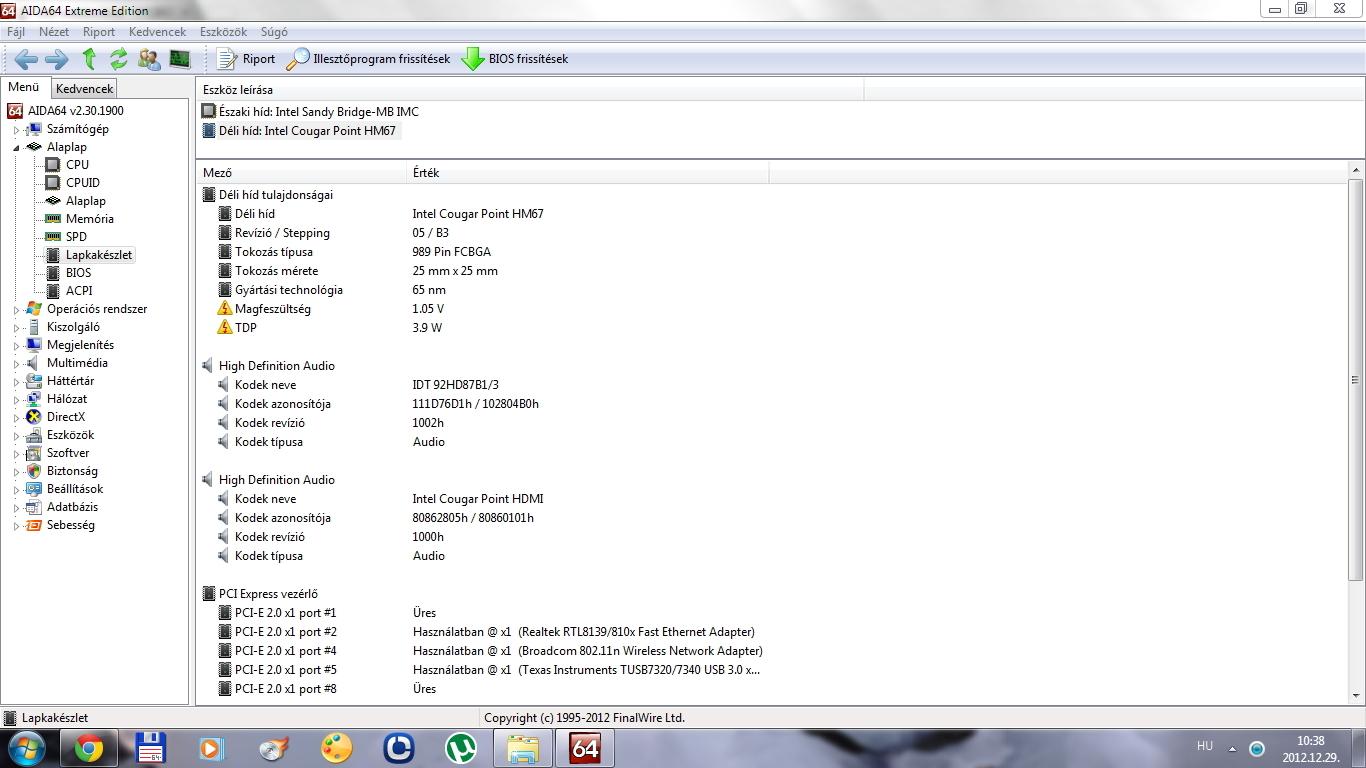Select Déli híd: Intel Cougar Point HM67 device
Screen dimensions: 1366x768
307,131
